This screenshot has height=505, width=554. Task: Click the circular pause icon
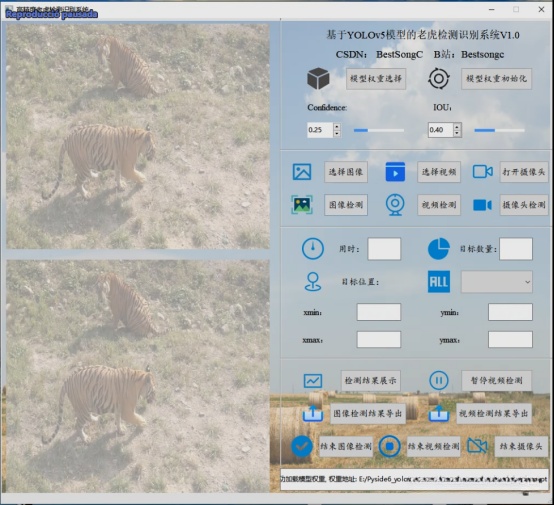(439, 381)
